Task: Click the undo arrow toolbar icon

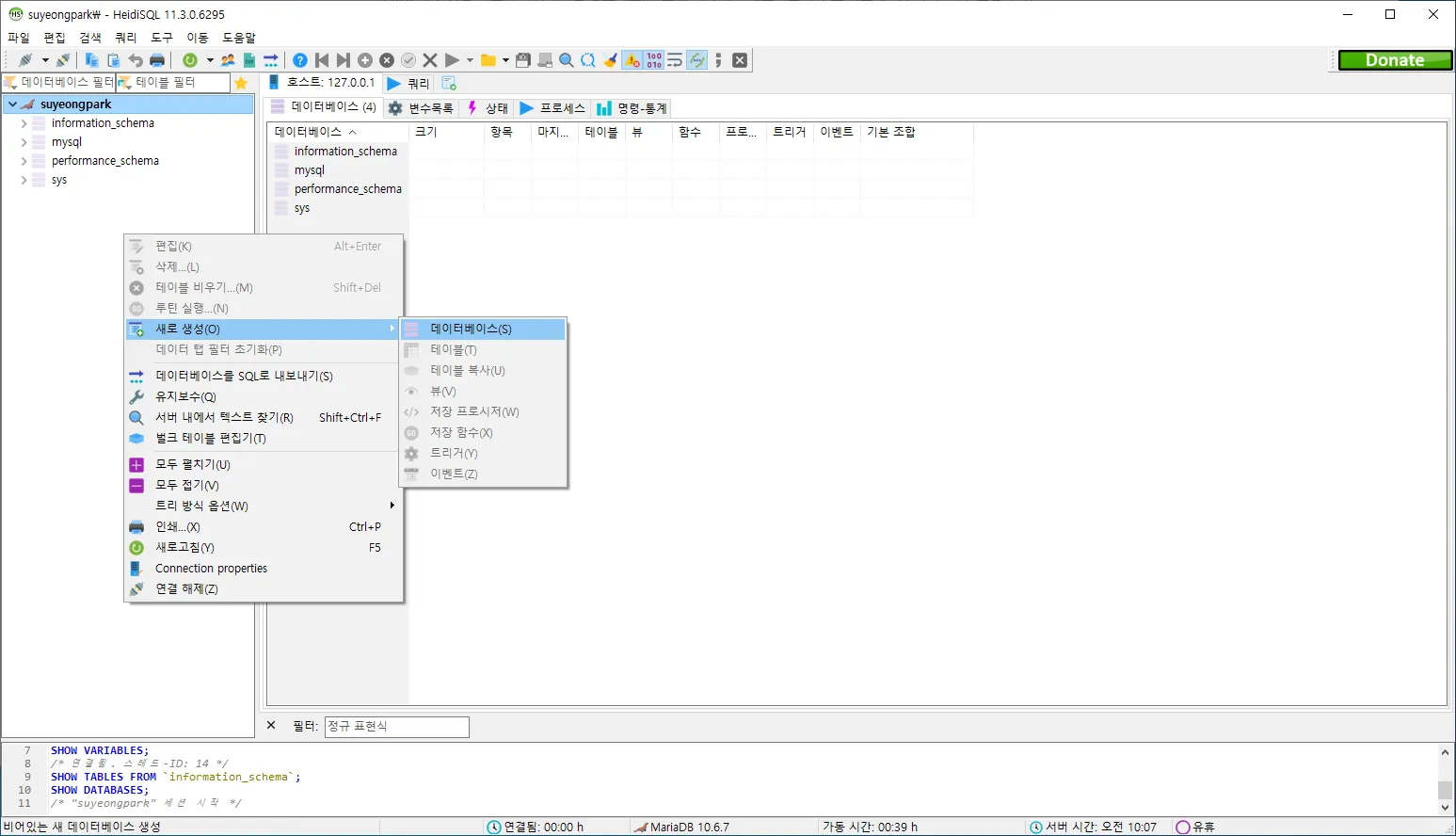Action: point(136,60)
